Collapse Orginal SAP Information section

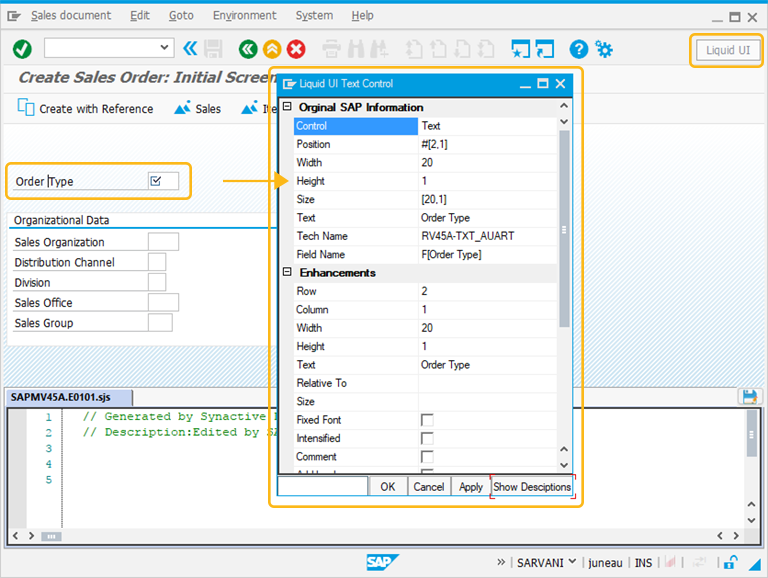(x=288, y=106)
